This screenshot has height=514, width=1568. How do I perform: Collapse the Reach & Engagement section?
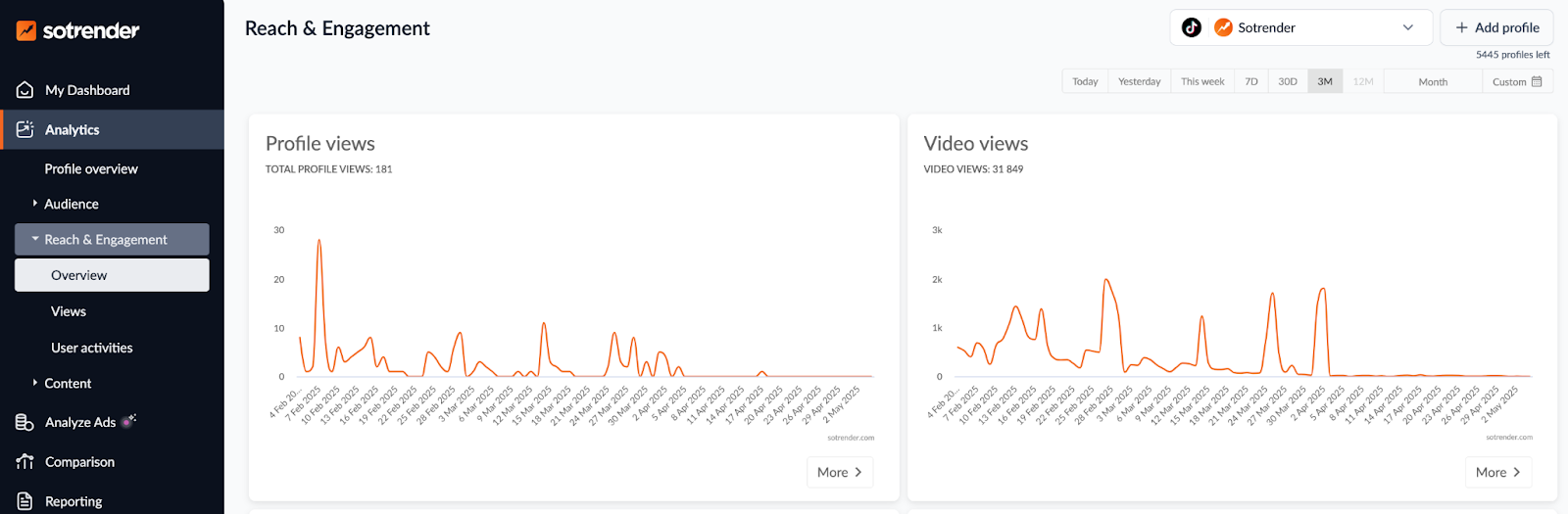click(35, 239)
